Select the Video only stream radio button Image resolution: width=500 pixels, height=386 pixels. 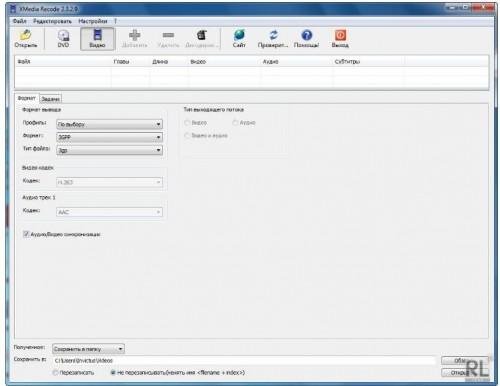point(187,123)
